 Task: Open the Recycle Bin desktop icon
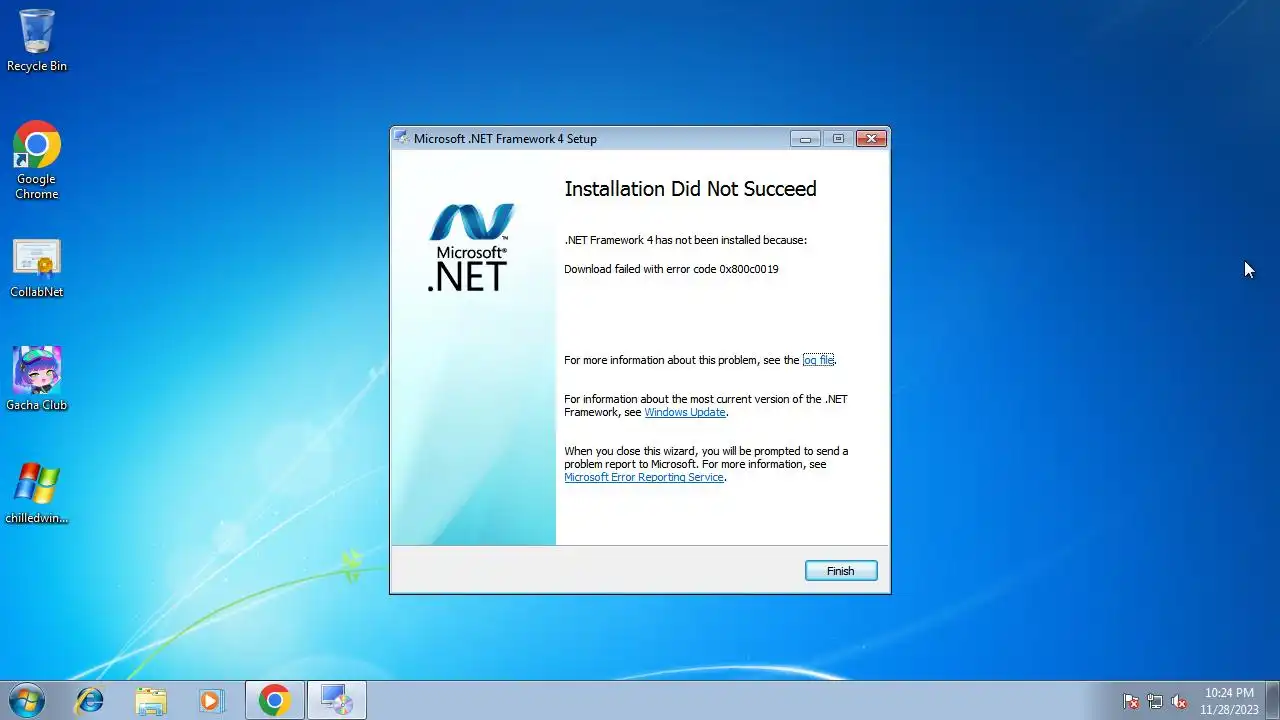click(x=37, y=41)
